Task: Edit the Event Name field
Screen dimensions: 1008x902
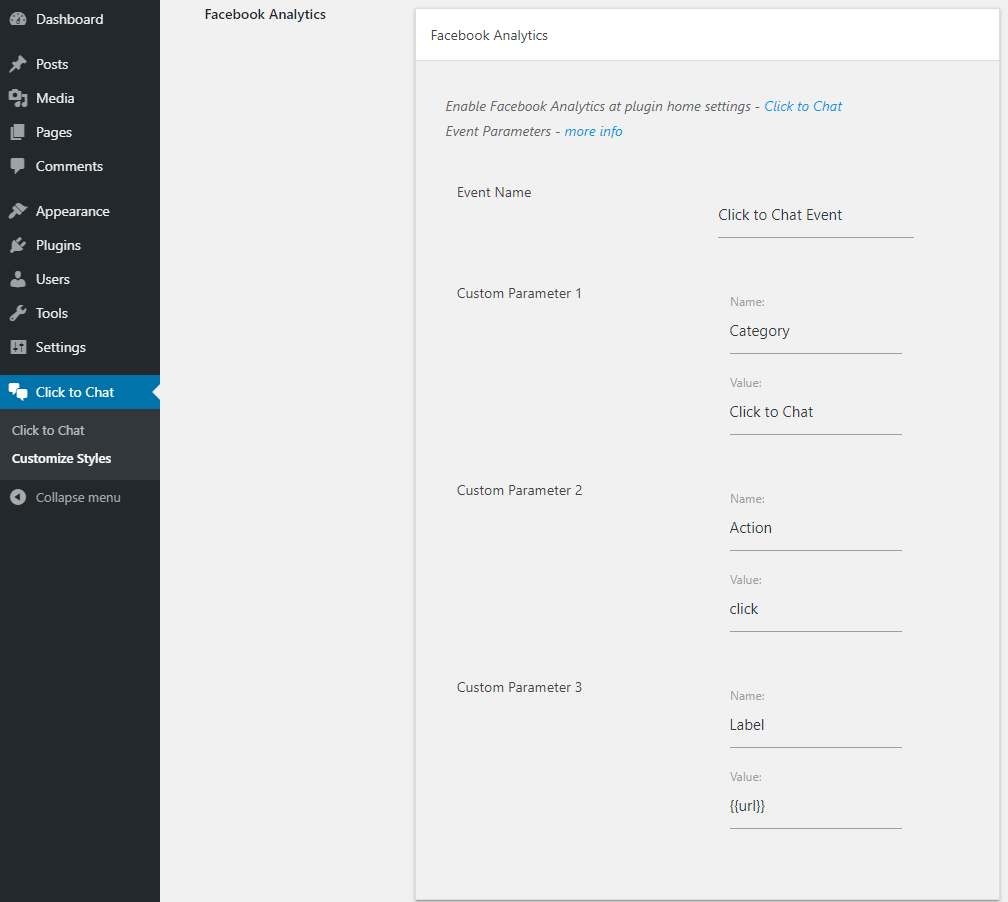Action: 815,216
